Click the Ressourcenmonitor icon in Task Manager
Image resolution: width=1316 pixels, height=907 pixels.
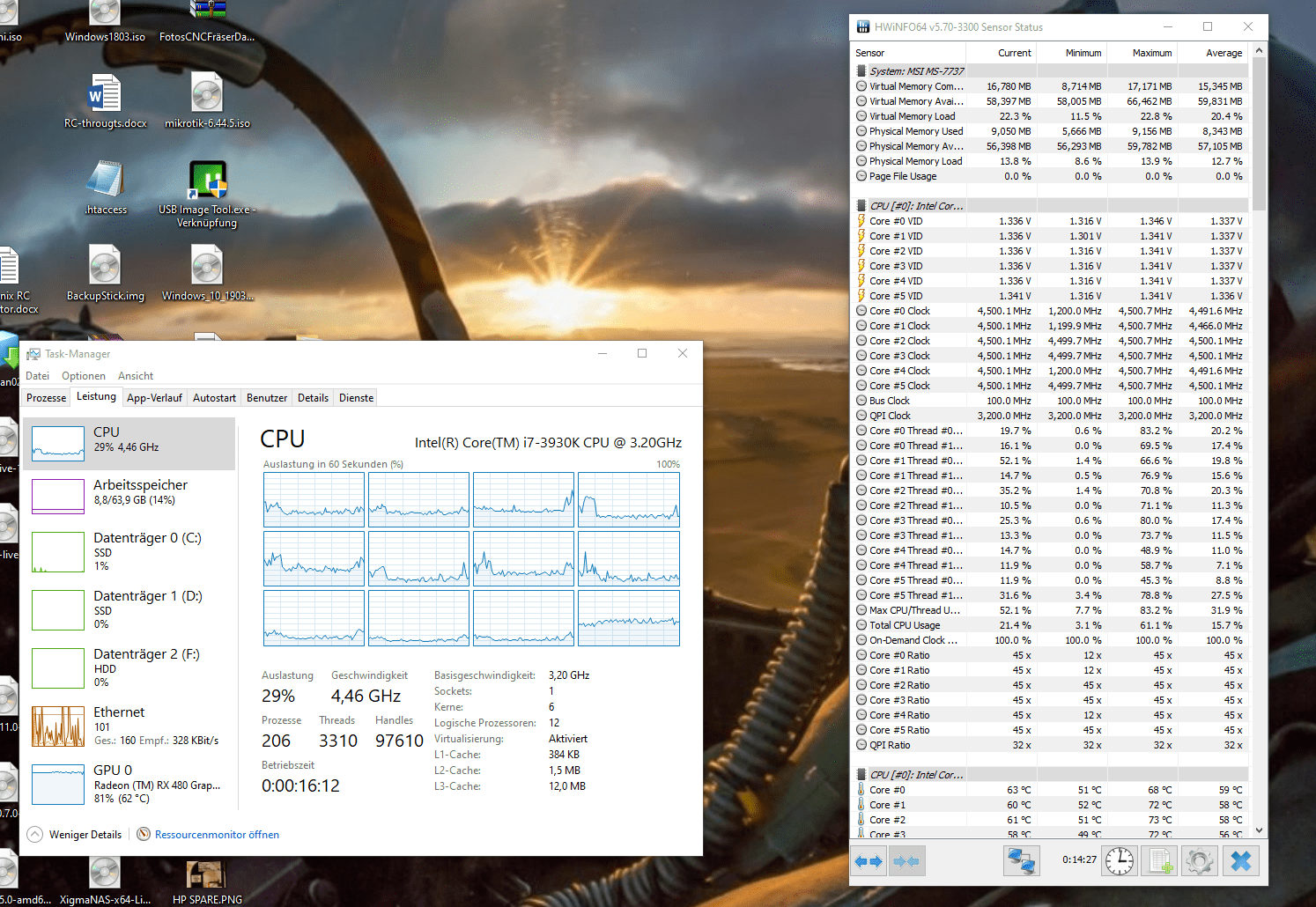[144, 834]
